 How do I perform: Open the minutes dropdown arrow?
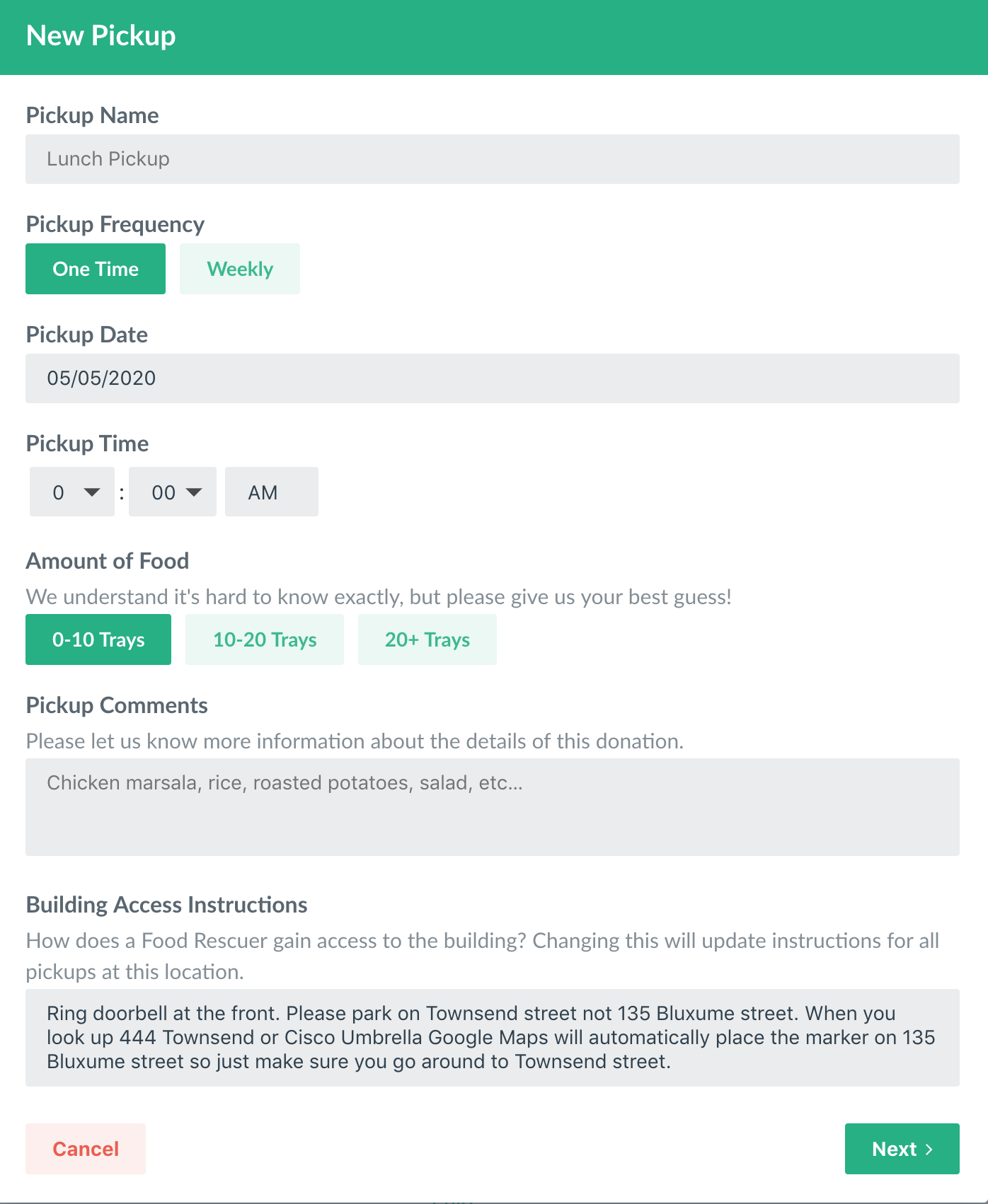point(194,492)
